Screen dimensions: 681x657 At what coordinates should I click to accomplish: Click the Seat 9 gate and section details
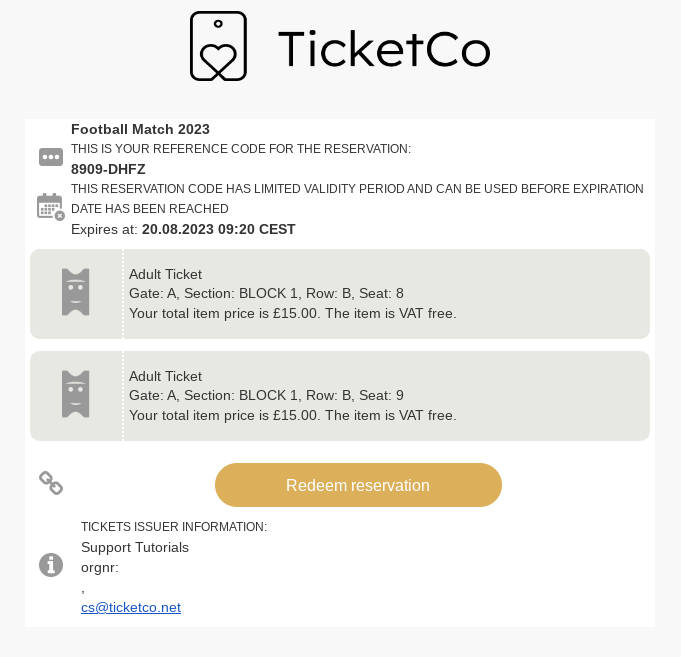(x=267, y=395)
